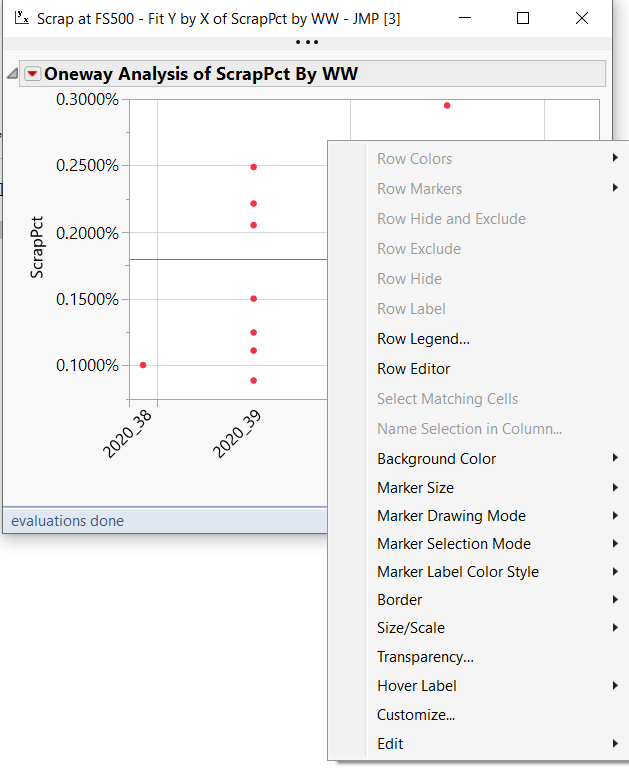Select Marker Label Color Style entry
This screenshot has width=629, height=768.
tap(457, 572)
